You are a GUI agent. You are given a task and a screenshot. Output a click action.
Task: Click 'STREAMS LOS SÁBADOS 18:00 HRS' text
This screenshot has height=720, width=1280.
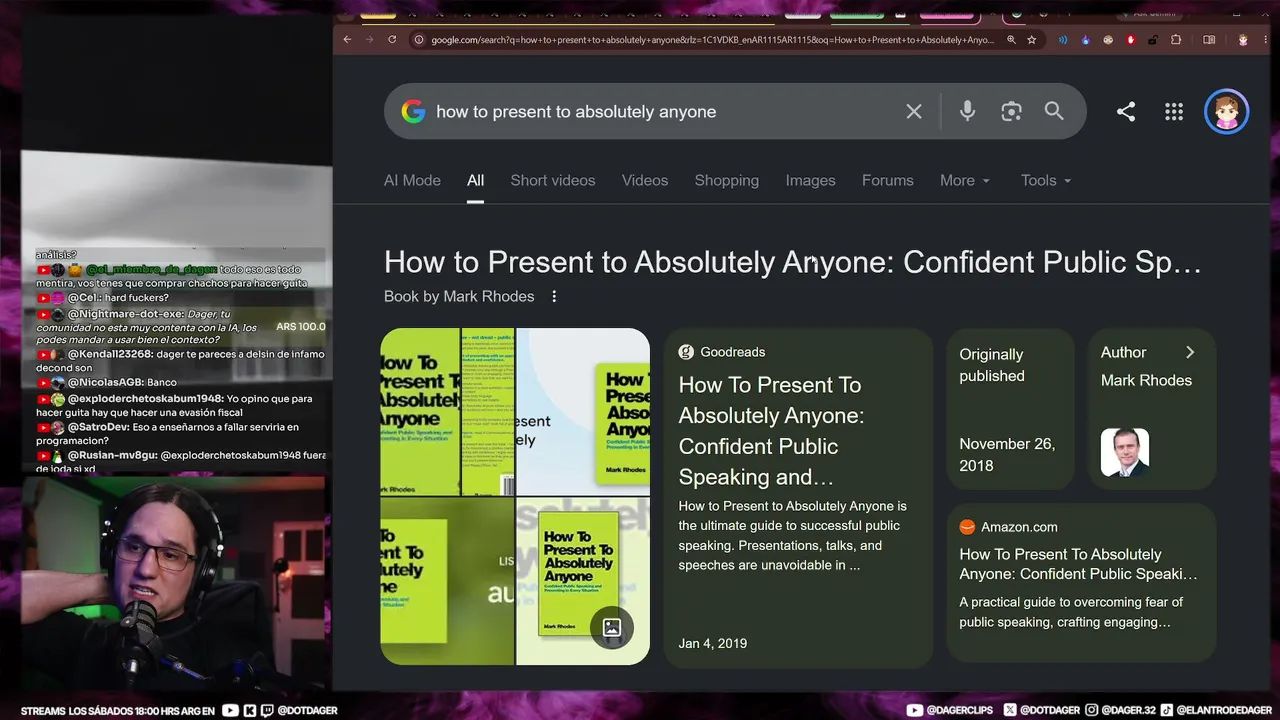point(108,711)
